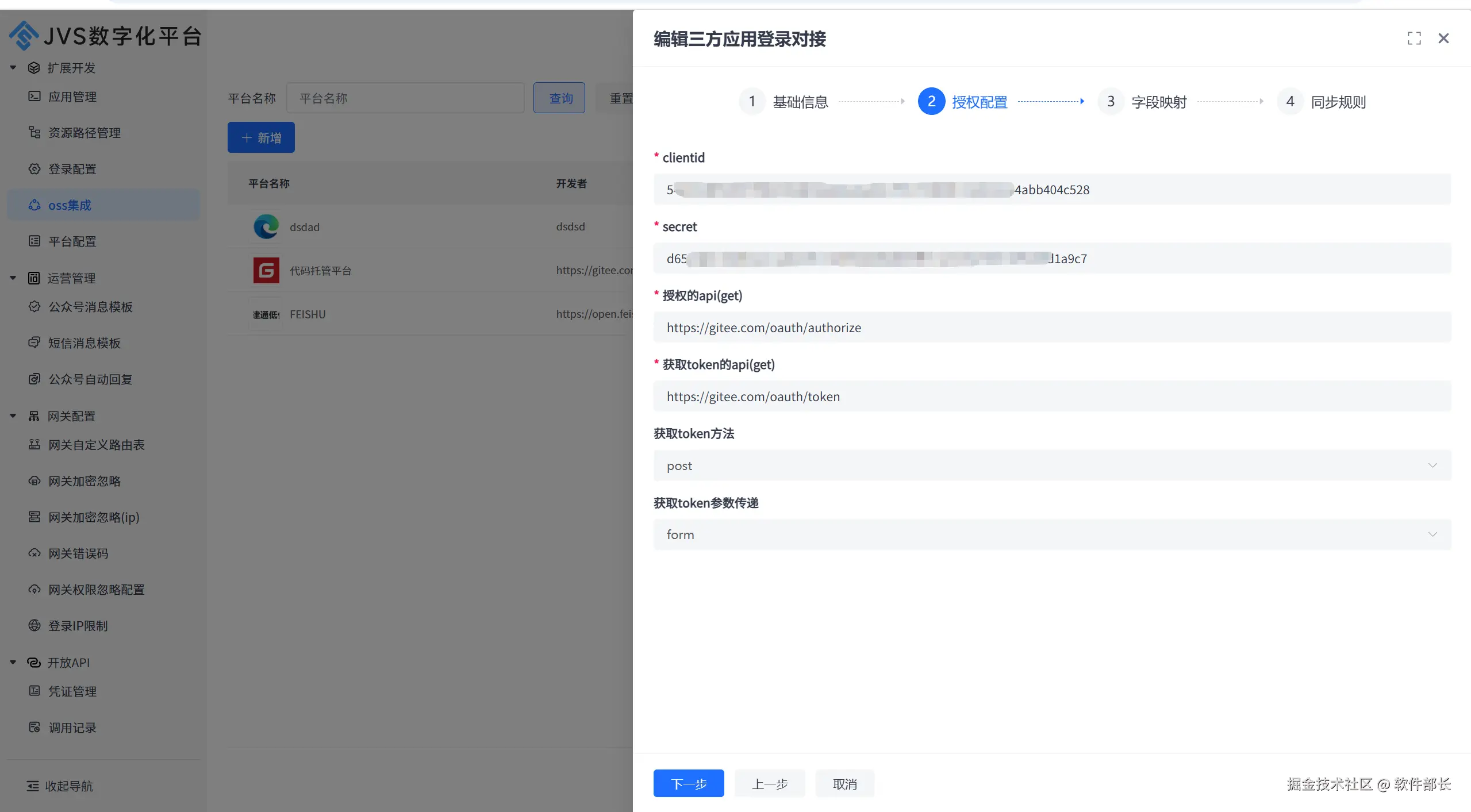Collapse the 扩展开发 menu group
1471x812 pixels.
pos(13,68)
